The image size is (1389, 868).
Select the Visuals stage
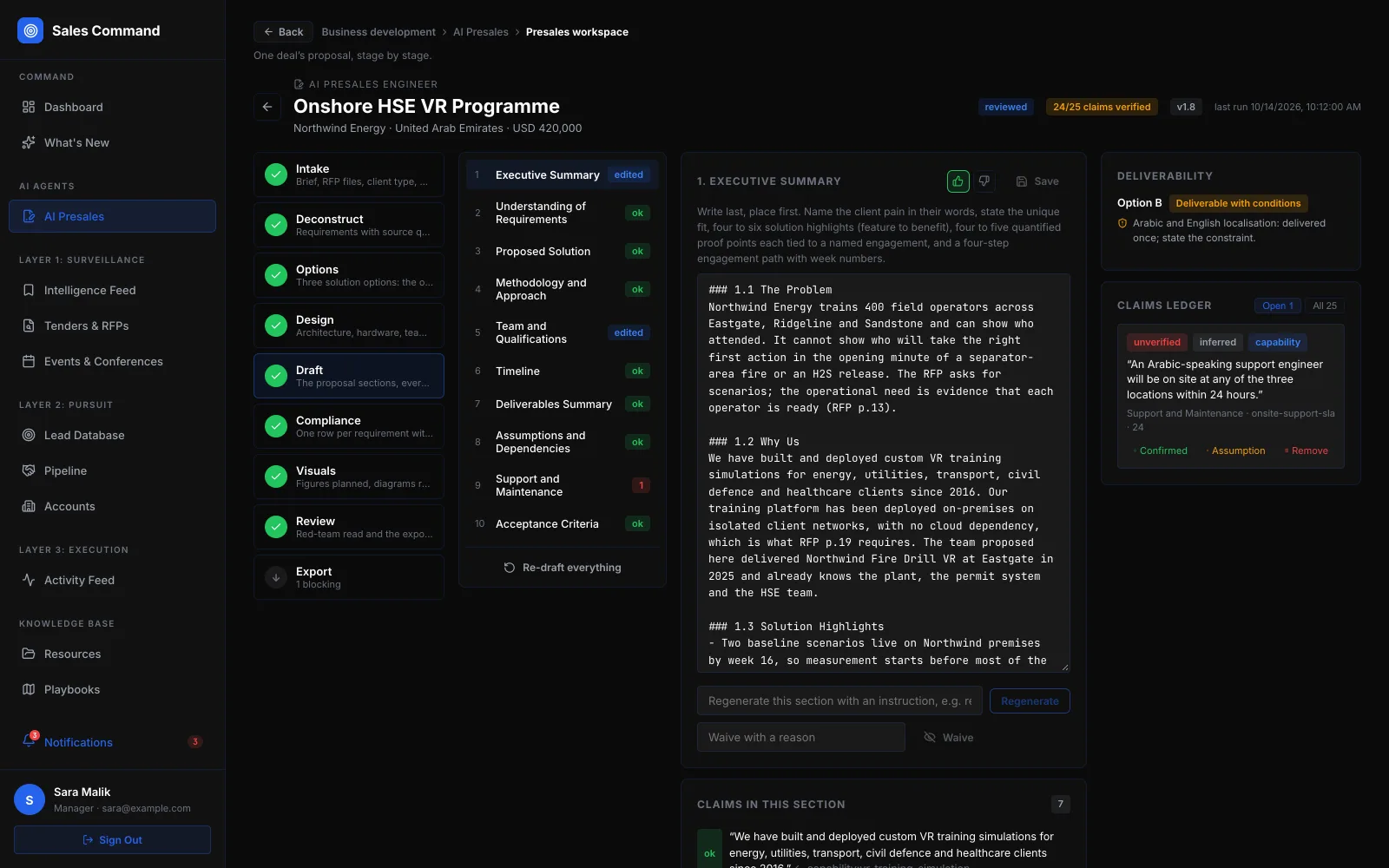(349, 477)
